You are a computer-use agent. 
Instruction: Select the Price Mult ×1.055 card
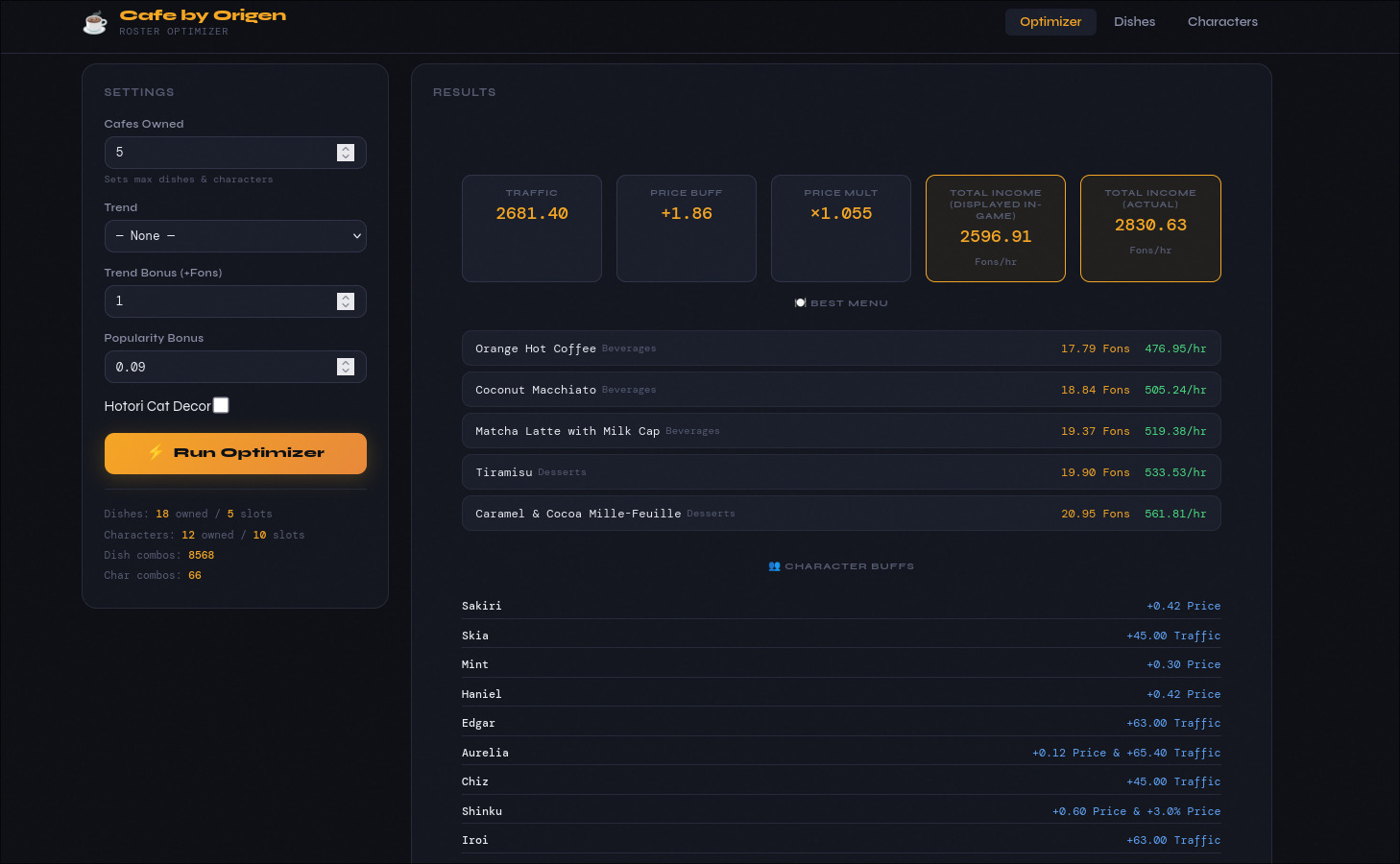tap(841, 228)
